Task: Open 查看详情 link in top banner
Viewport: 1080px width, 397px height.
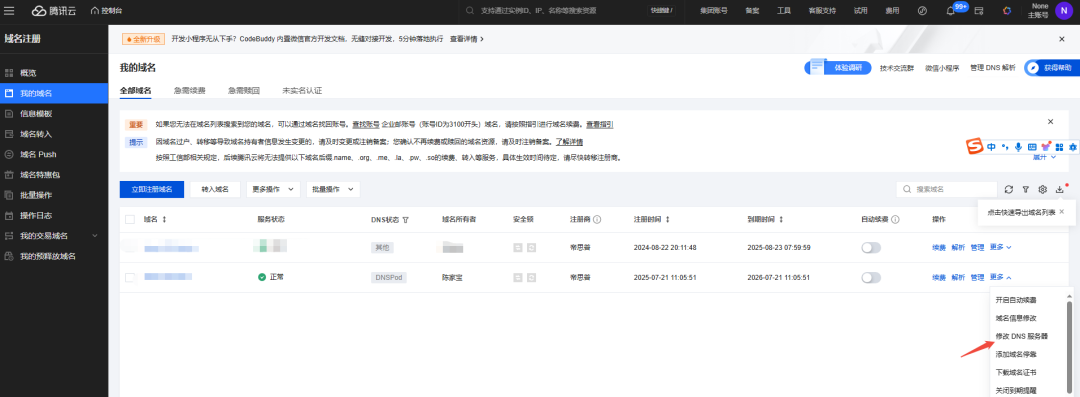Action: [466, 39]
